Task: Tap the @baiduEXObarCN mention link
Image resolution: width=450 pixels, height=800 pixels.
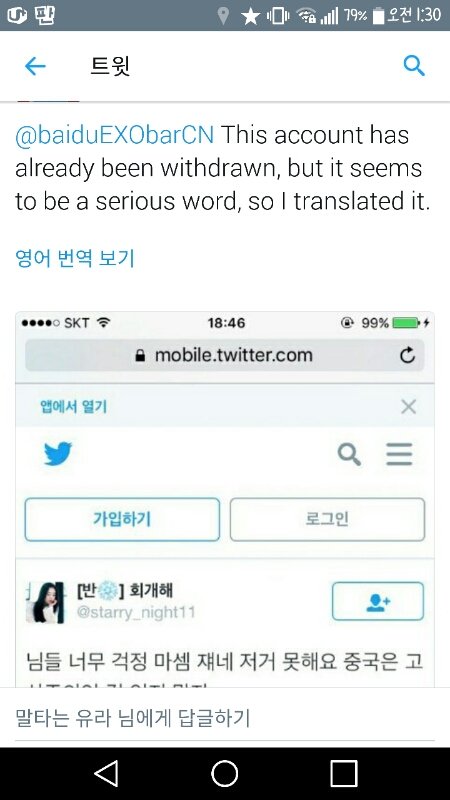Action: coord(114,135)
